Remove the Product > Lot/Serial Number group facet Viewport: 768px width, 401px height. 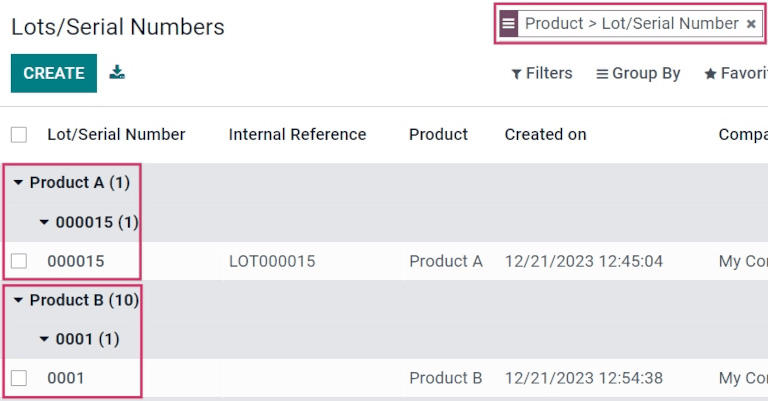click(x=751, y=24)
